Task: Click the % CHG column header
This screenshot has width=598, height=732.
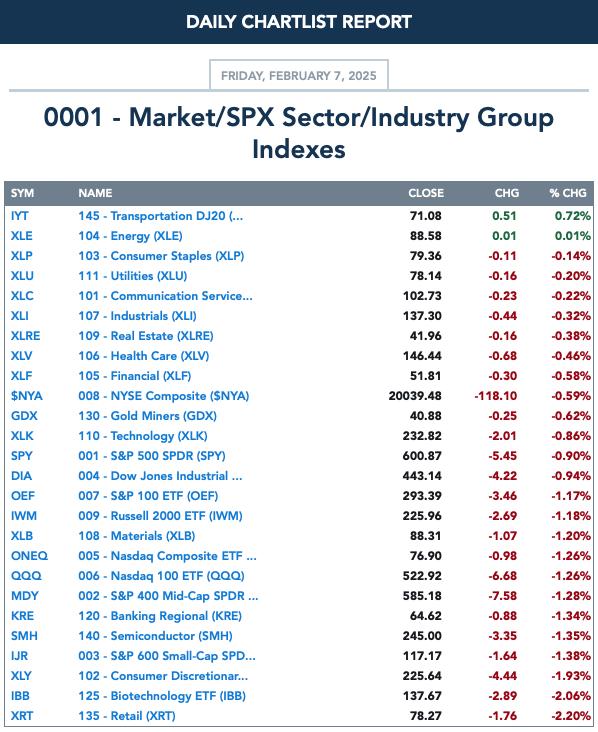Action: pos(568,193)
